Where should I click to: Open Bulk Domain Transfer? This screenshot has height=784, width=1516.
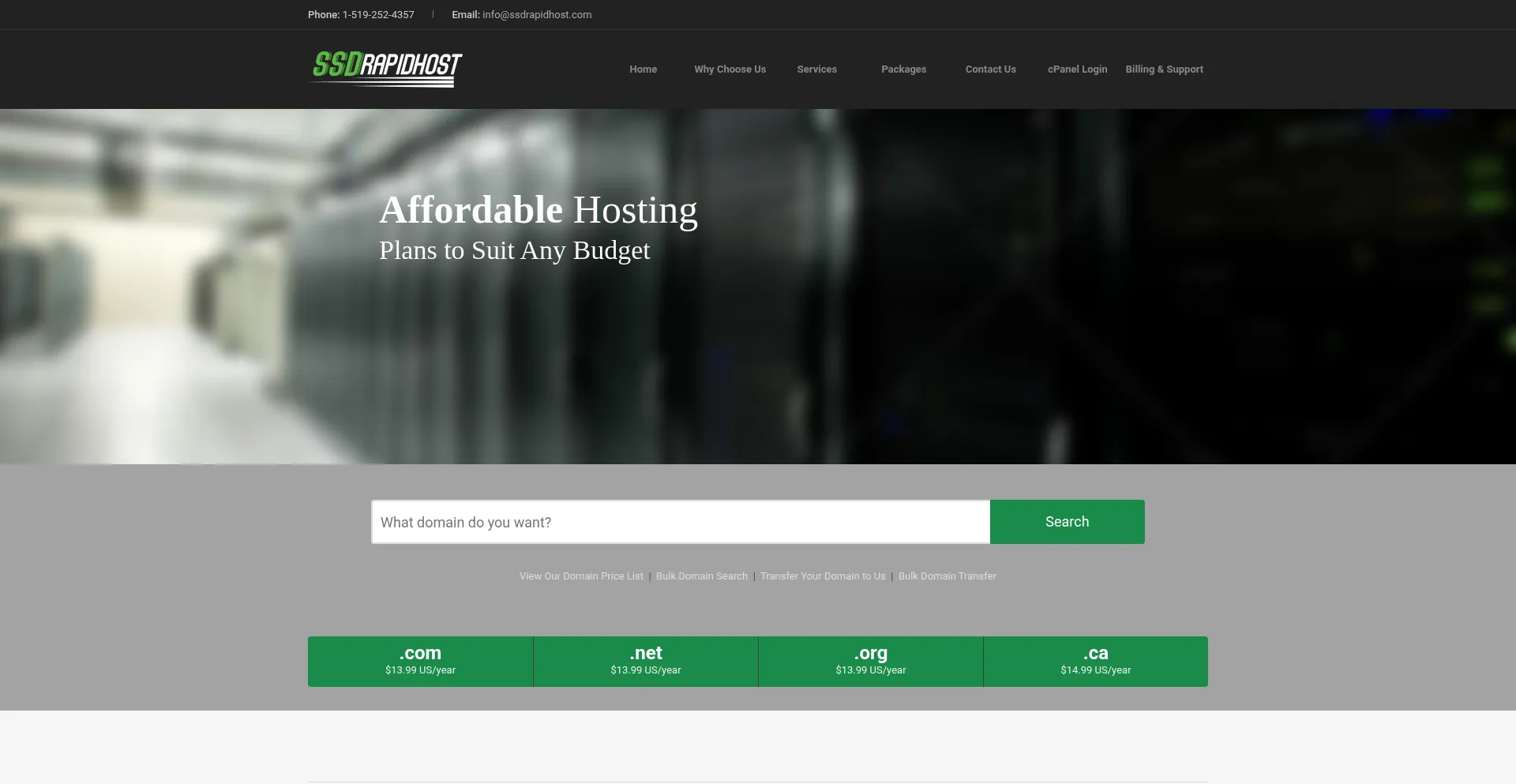click(x=947, y=576)
